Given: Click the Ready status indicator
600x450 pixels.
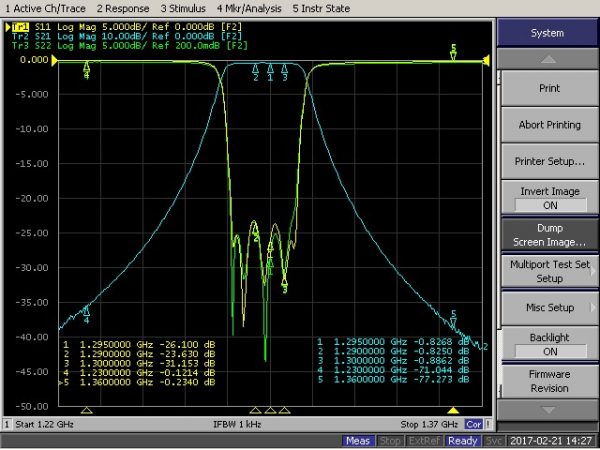Looking at the screenshot, I should (x=463, y=441).
